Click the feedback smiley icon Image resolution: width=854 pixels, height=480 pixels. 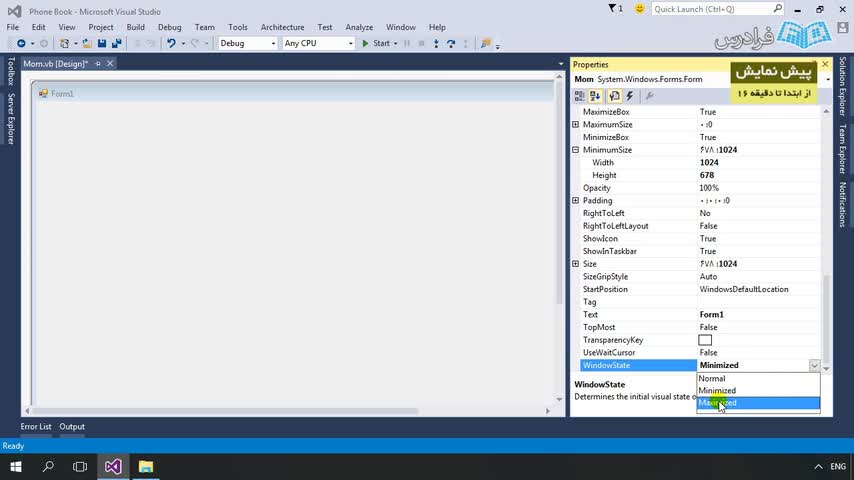click(x=639, y=9)
